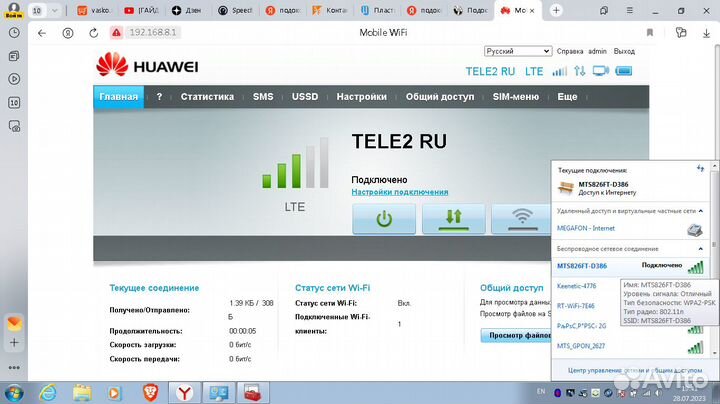Click the mobile data transfer arrows button
The height and width of the screenshot is (404, 720).
pyautogui.click(x=454, y=219)
